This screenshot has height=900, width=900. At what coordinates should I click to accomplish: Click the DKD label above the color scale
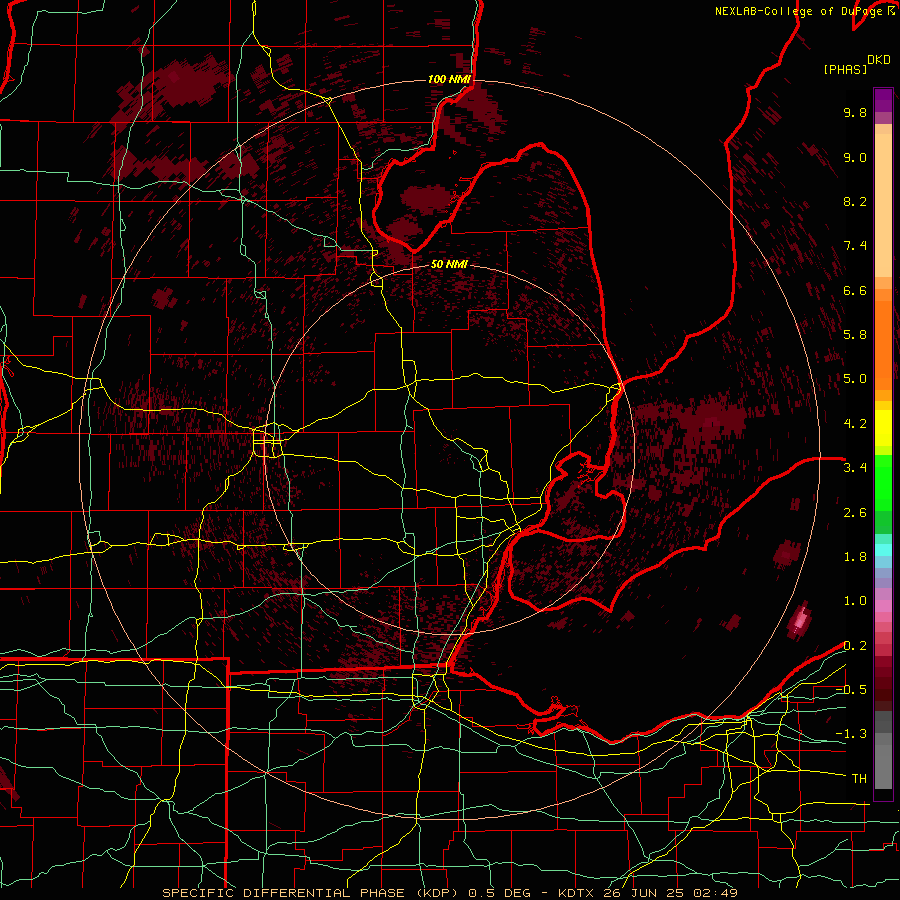(879, 60)
